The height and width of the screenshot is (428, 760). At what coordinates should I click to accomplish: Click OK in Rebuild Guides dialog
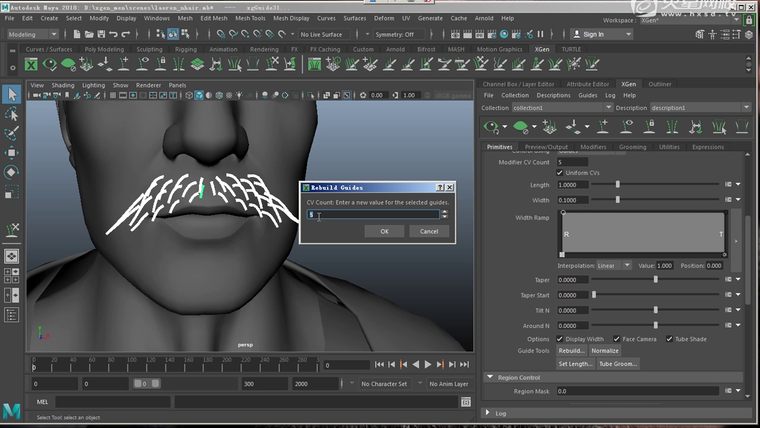pos(384,231)
